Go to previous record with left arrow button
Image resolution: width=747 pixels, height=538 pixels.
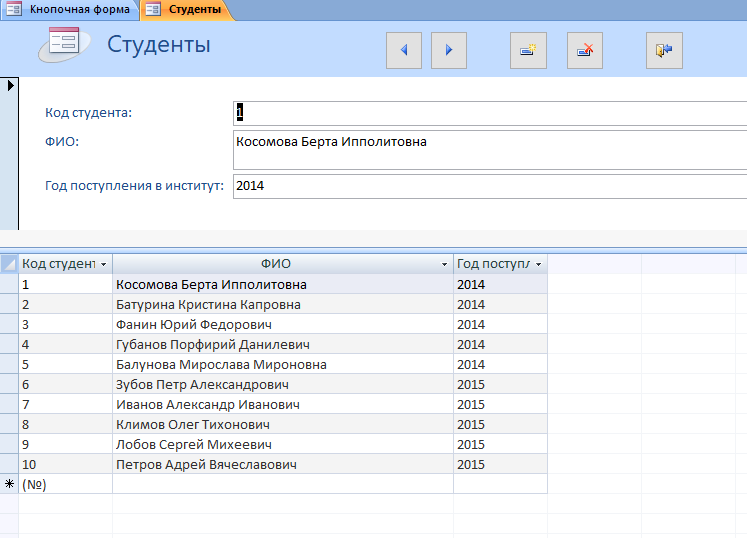404,51
